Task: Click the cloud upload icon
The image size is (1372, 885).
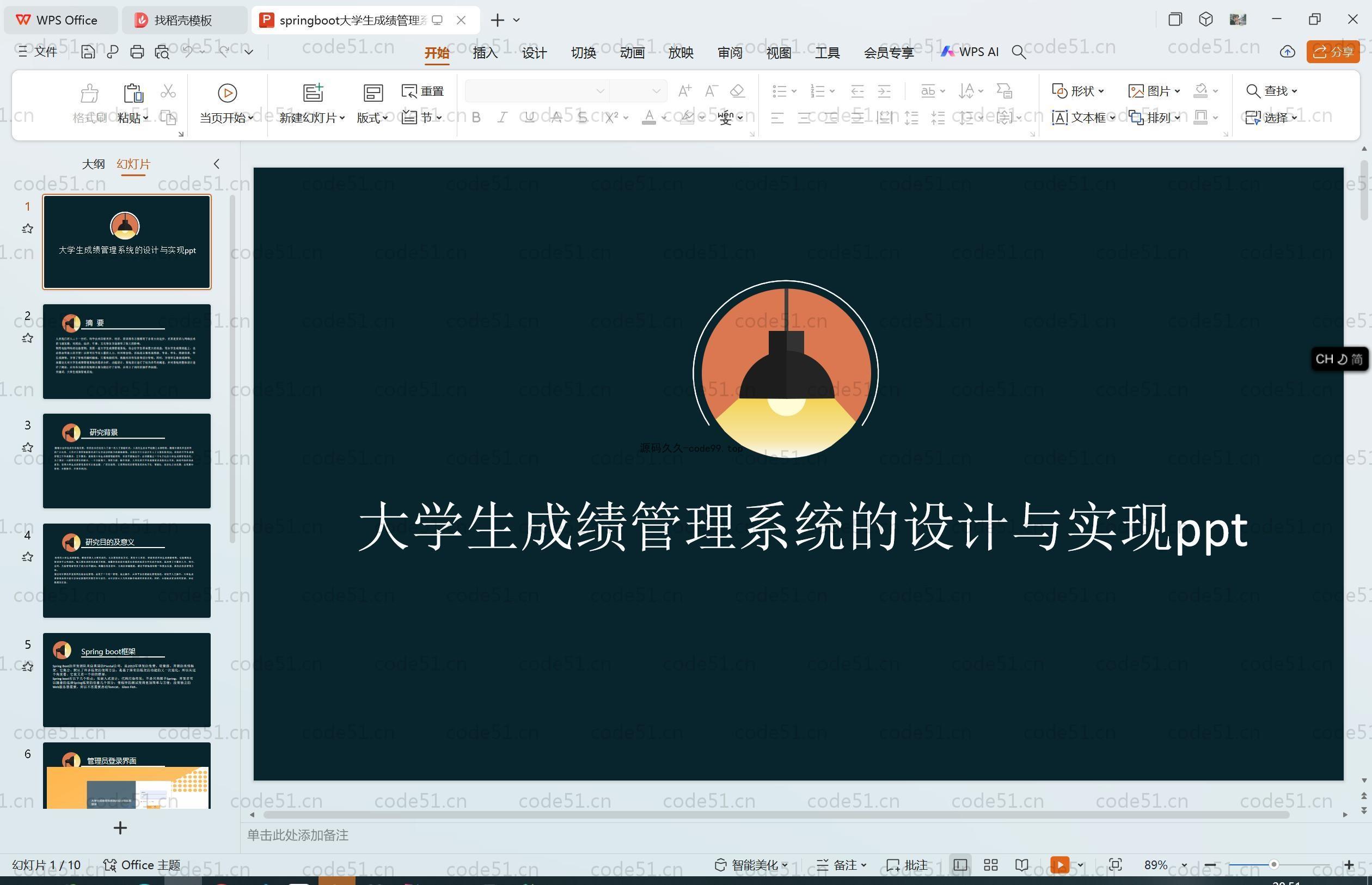Action: [x=1288, y=52]
